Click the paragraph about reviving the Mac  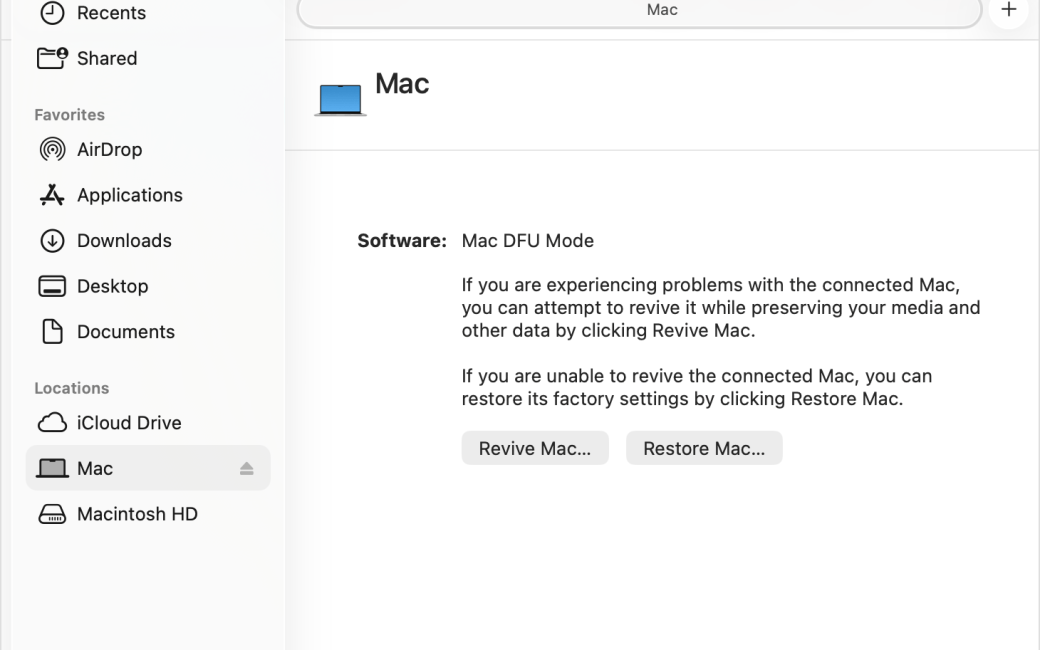(x=721, y=308)
